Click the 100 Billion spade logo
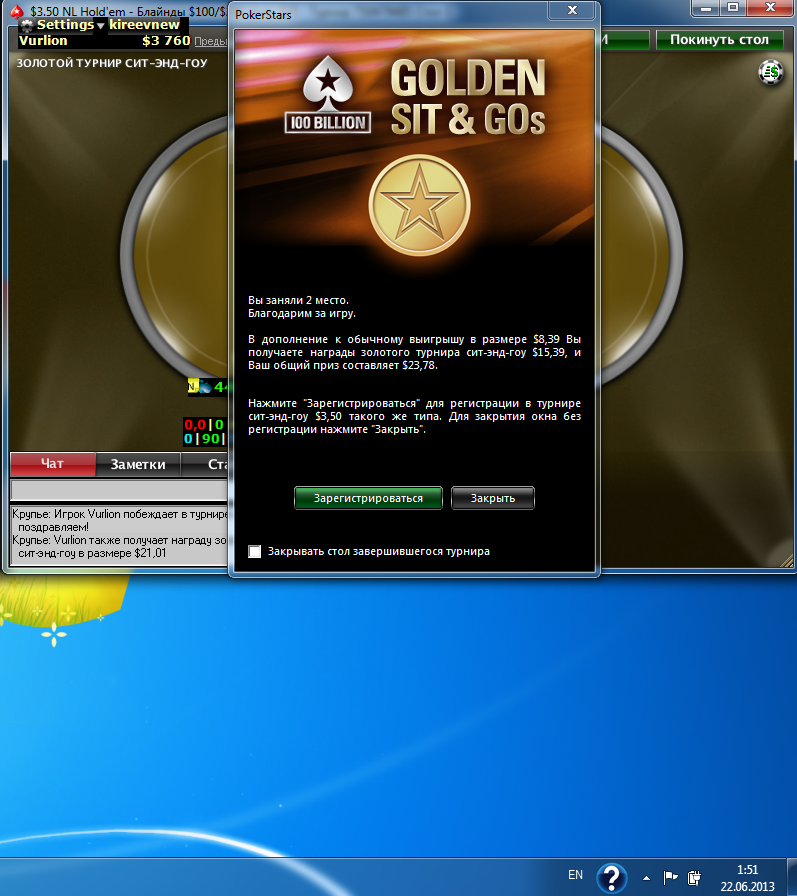This screenshot has height=896, width=797. 328,97
